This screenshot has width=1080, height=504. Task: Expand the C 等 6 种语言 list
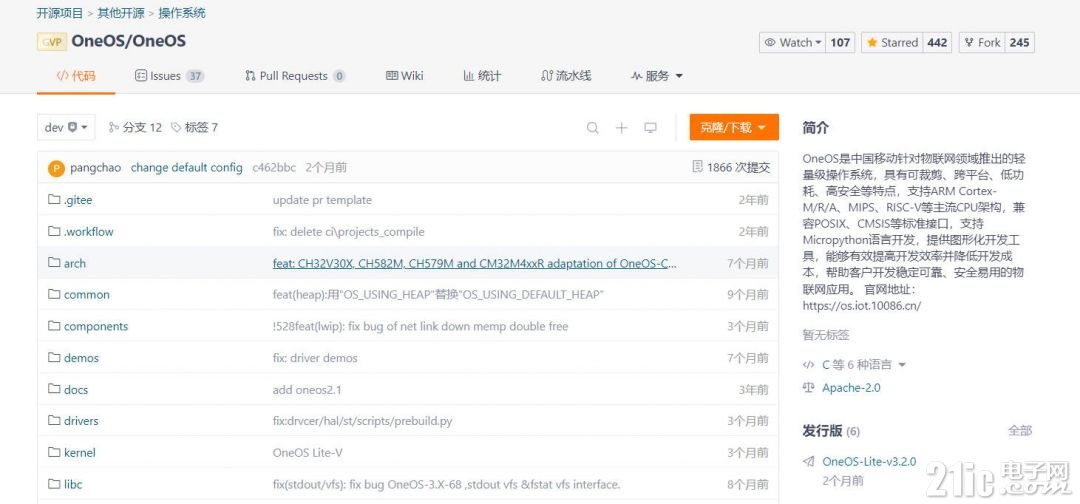click(x=864, y=364)
